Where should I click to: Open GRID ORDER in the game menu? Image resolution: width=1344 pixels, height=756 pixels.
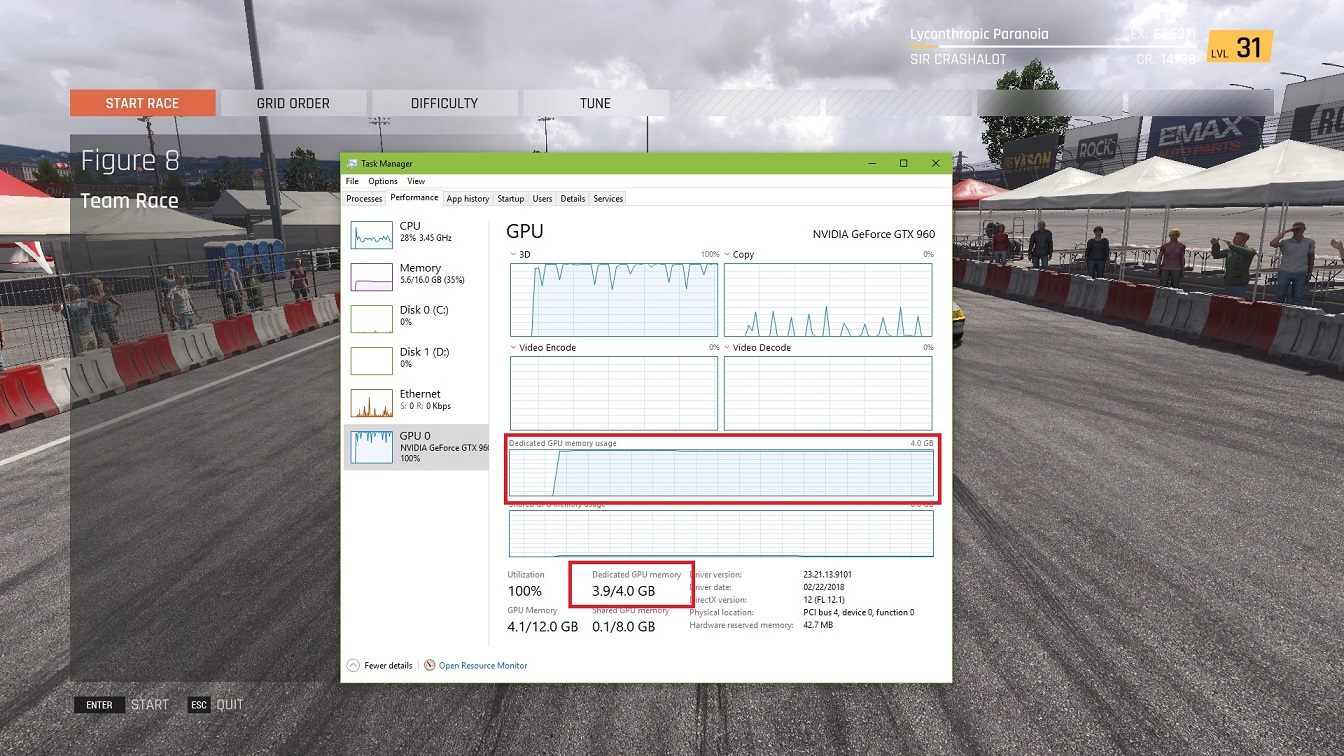tap(293, 103)
